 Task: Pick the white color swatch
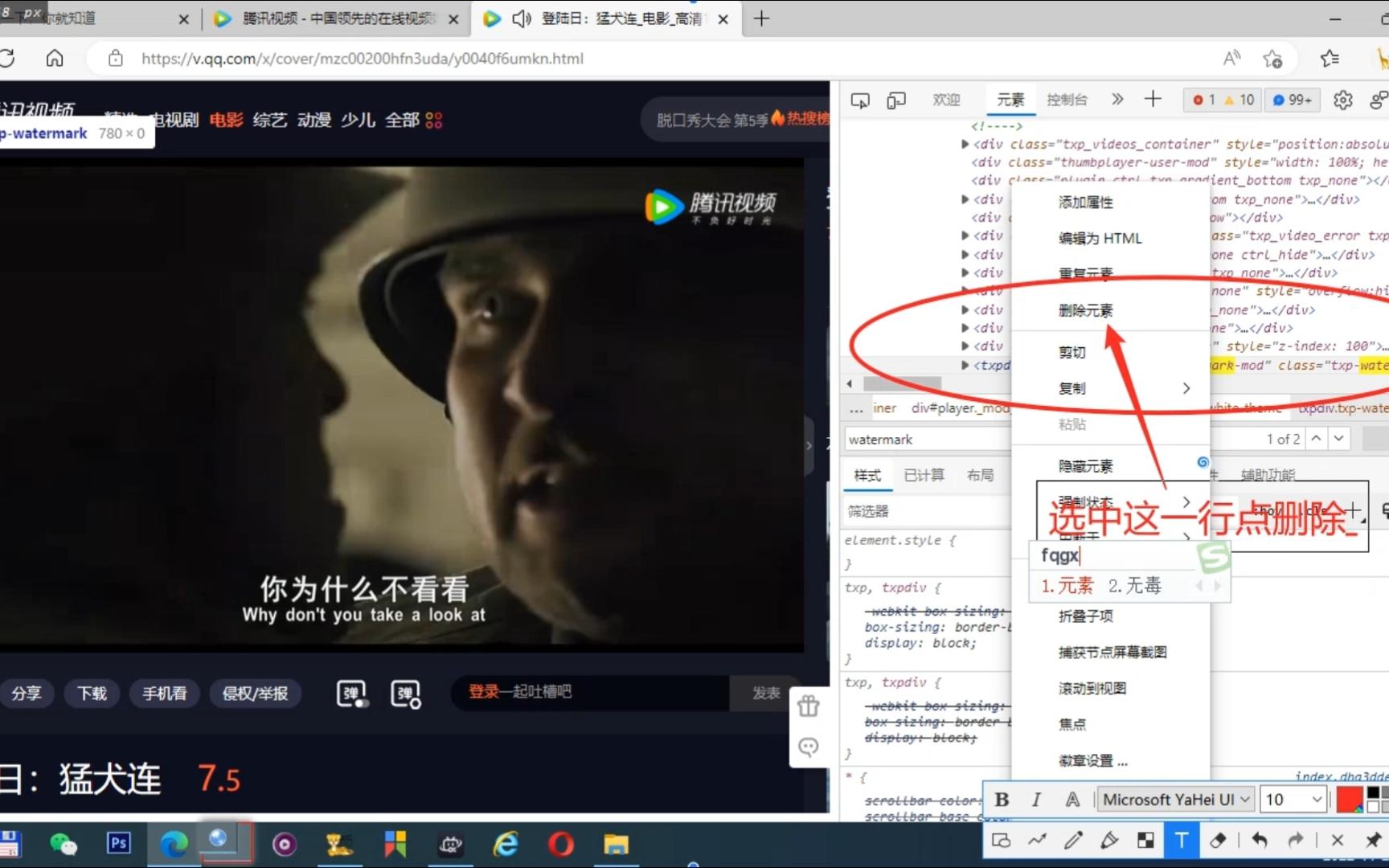click(x=1373, y=806)
